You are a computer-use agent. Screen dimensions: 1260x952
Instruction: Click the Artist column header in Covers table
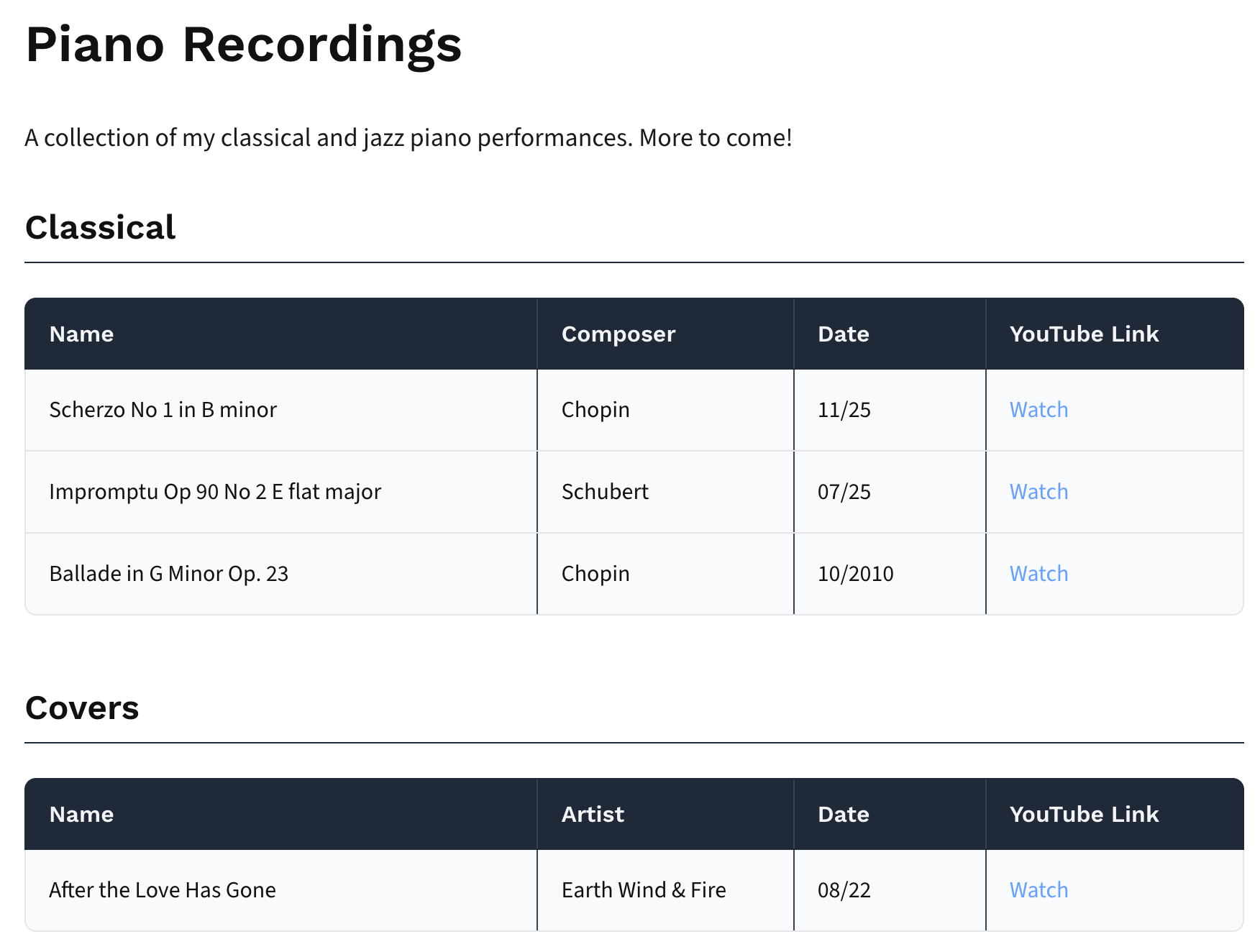pyautogui.click(x=592, y=814)
